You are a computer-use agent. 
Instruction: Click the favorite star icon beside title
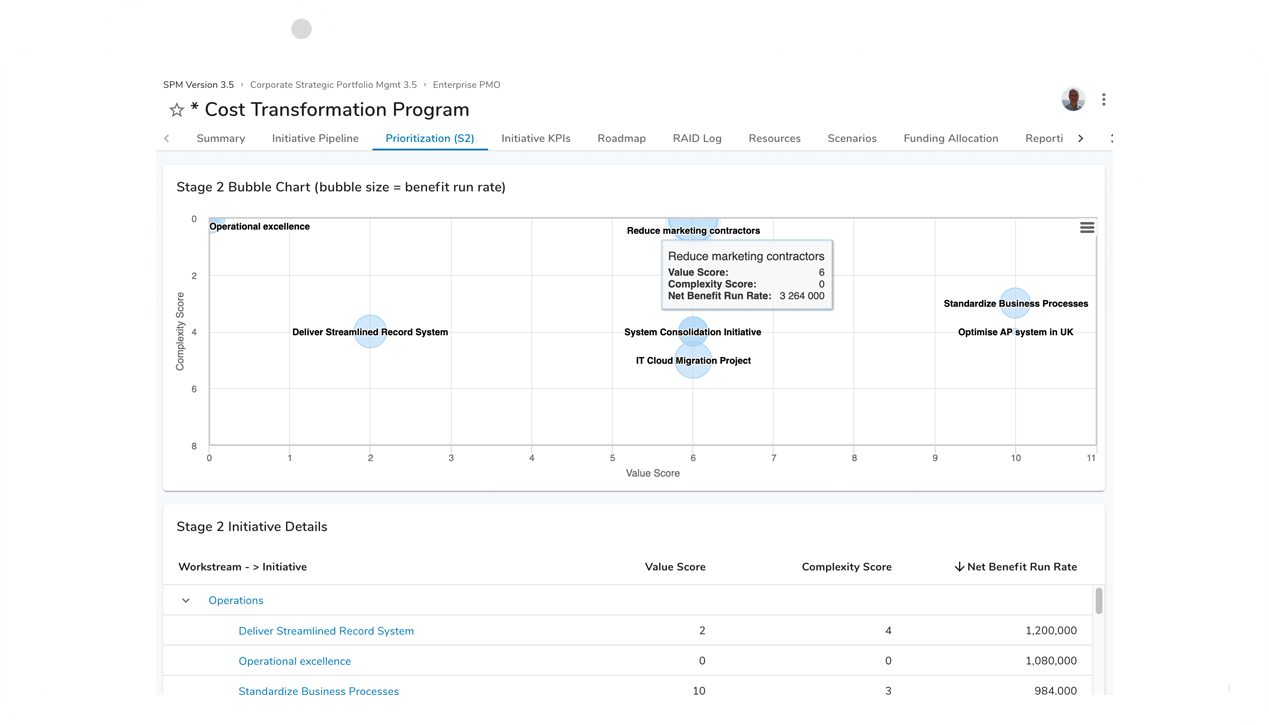tap(177, 110)
